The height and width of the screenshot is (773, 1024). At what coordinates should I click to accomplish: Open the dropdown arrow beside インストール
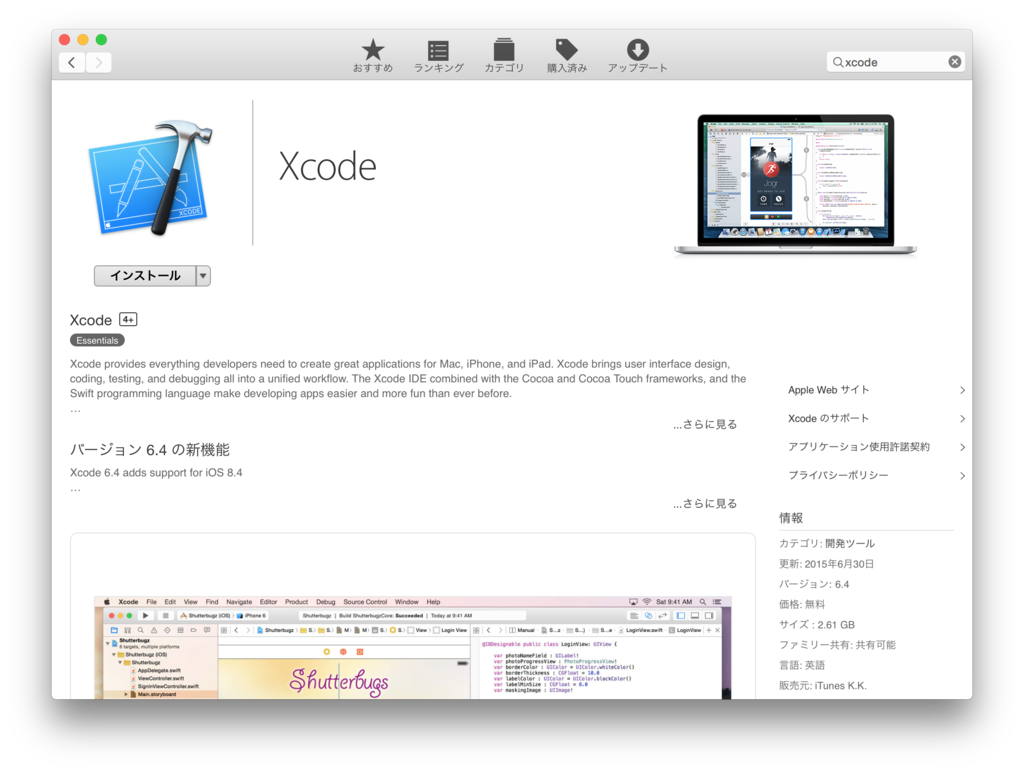tap(203, 276)
